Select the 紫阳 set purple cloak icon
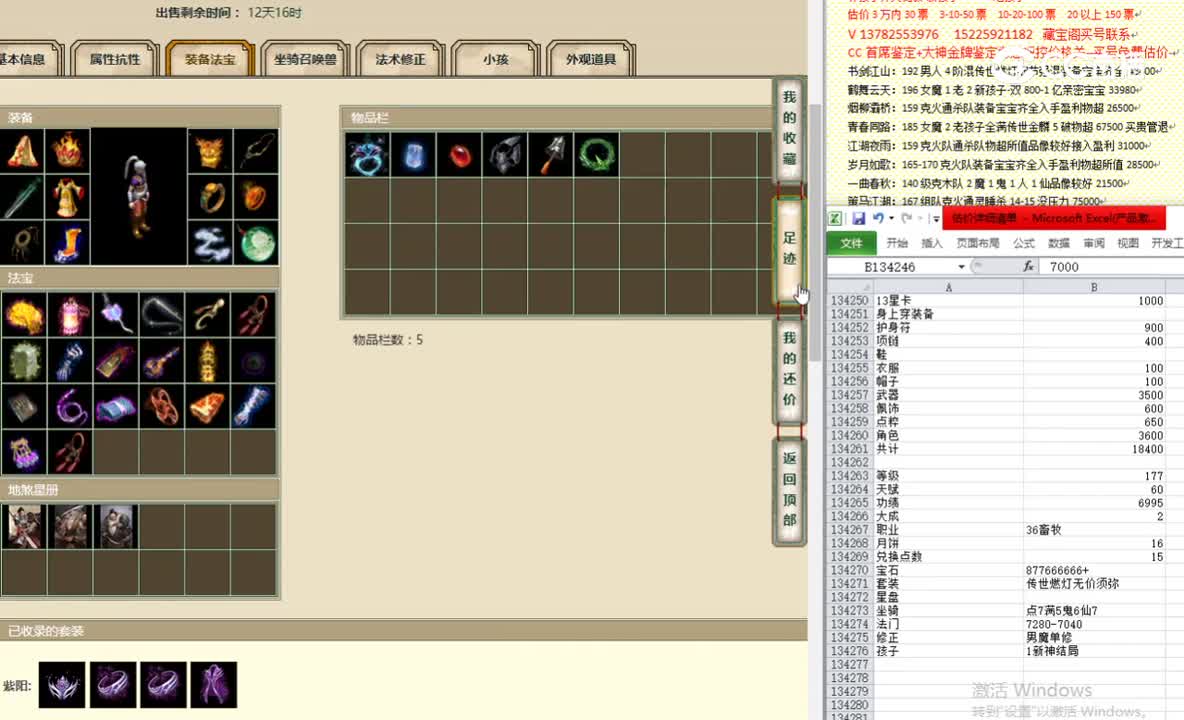 point(214,685)
